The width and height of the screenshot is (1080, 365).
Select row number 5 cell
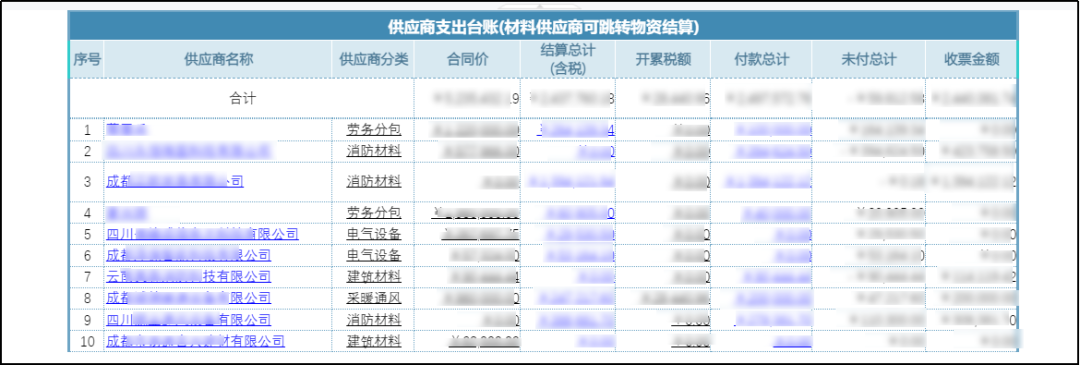pos(87,235)
